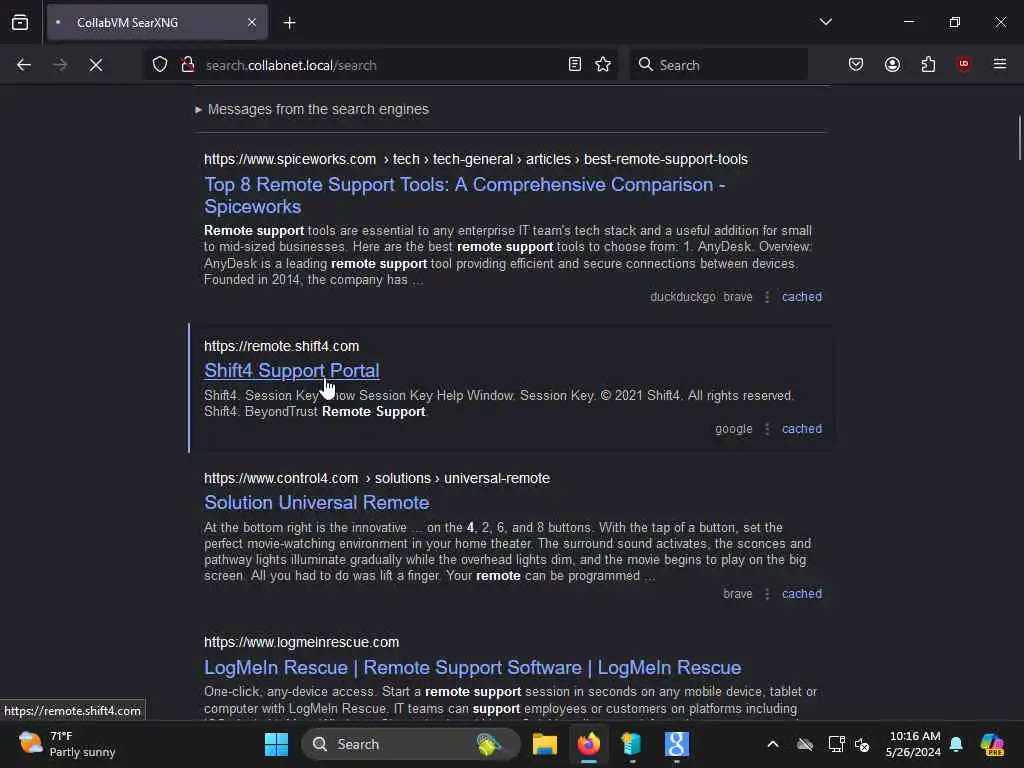Click the taskbar Search box
The image size is (1024, 768).
point(411,744)
